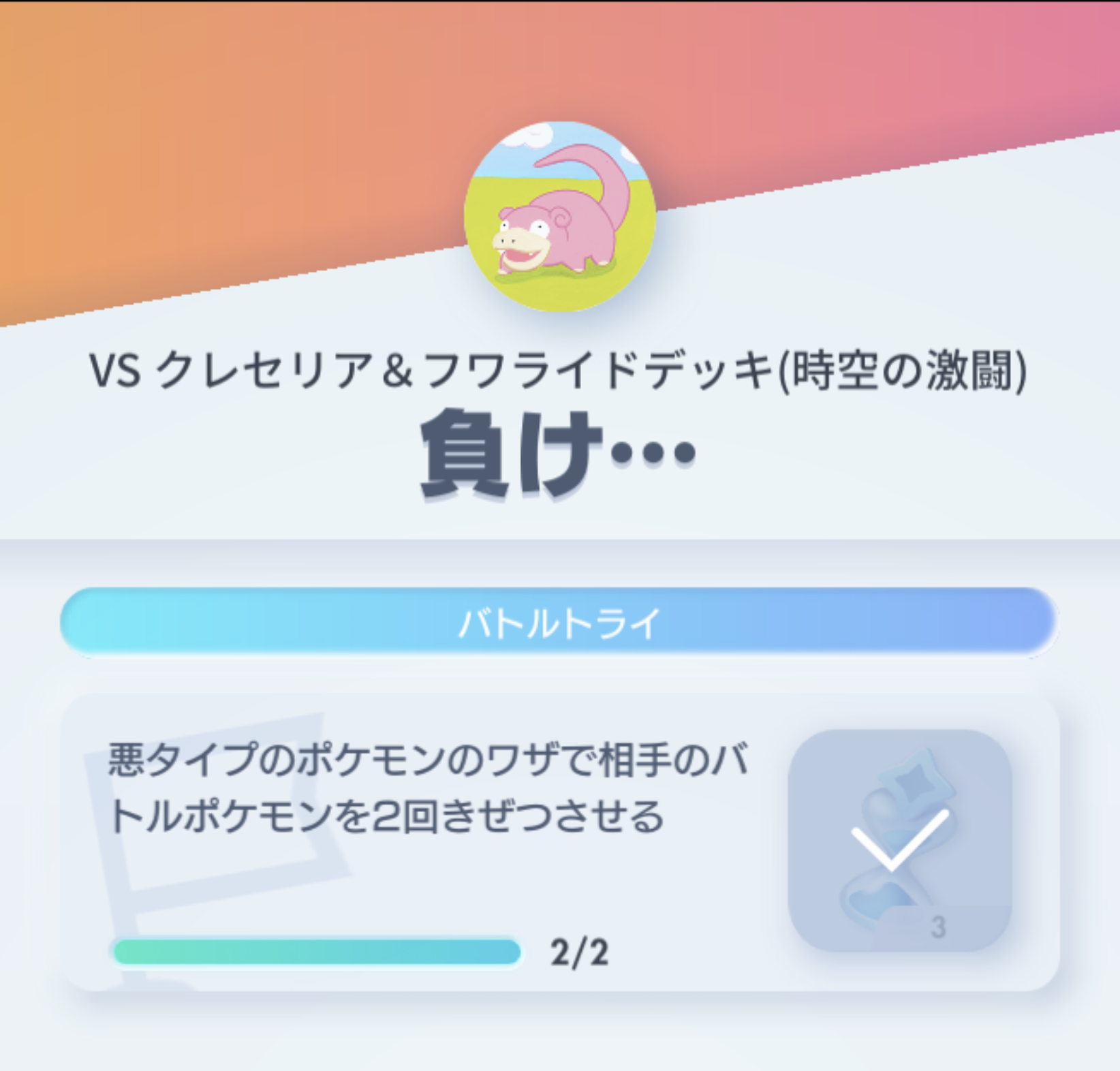Screen dimensions: 1120x1071
Task: Click the 2/2 progress counter
Action: 579,952
